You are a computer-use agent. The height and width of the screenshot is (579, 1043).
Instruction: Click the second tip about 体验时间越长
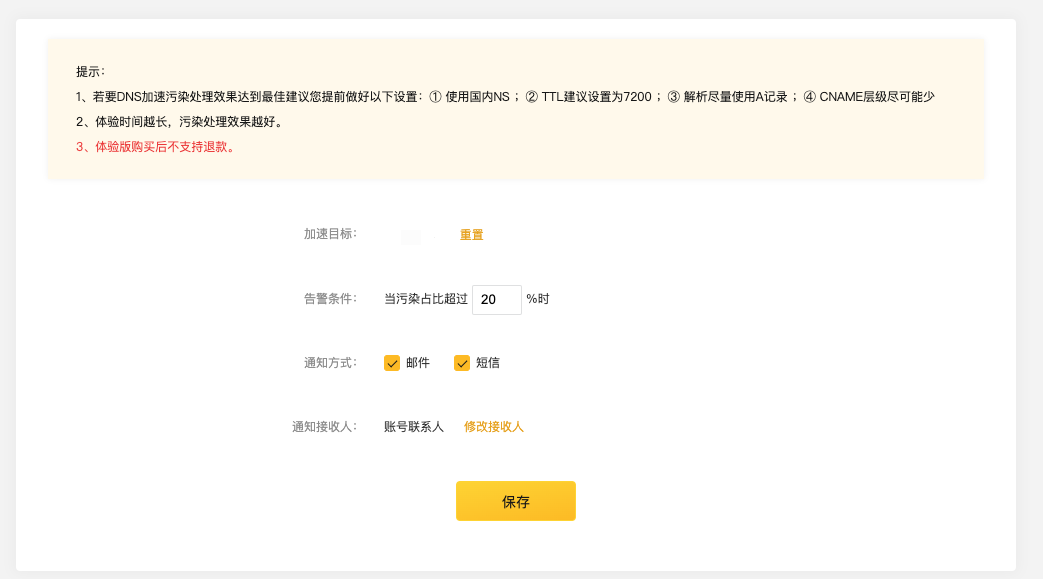click(179, 122)
